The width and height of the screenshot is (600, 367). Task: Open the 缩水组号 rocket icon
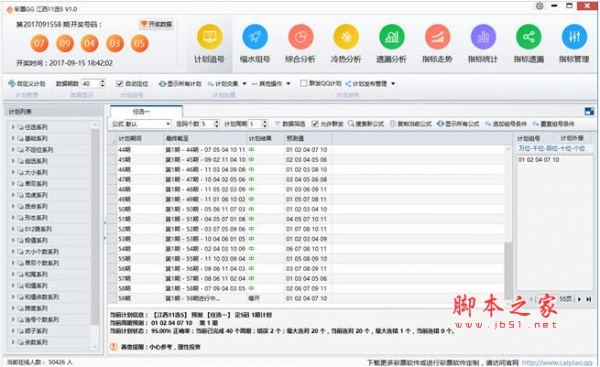coord(255,37)
